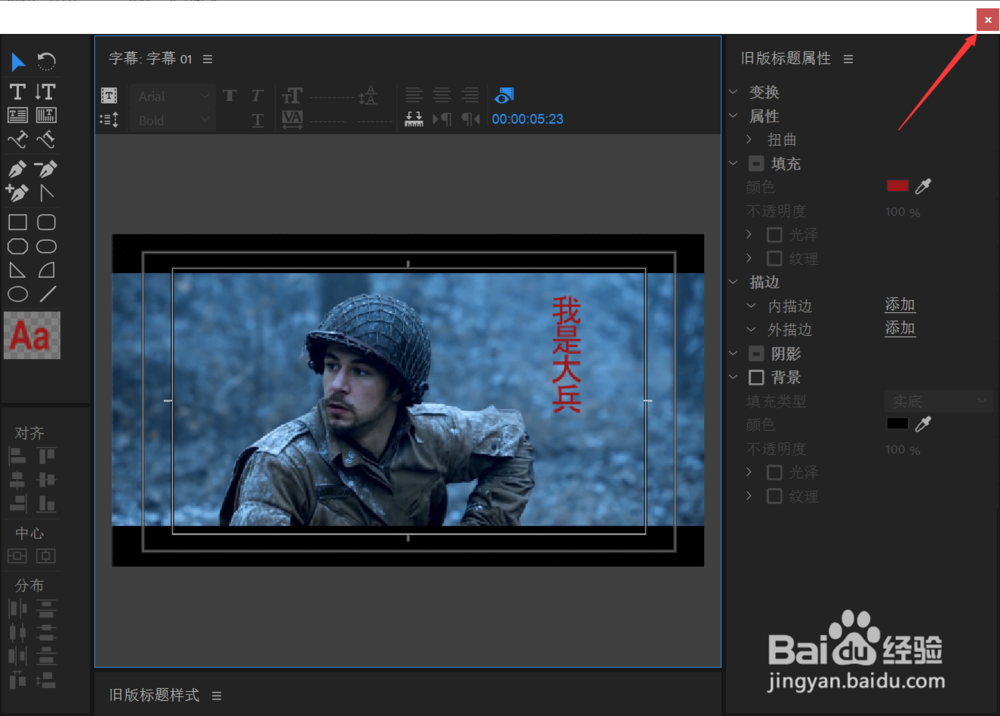Select the horizontal Type tool
The width and height of the screenshot is (1000, 716).
click(x=18, y=92)
